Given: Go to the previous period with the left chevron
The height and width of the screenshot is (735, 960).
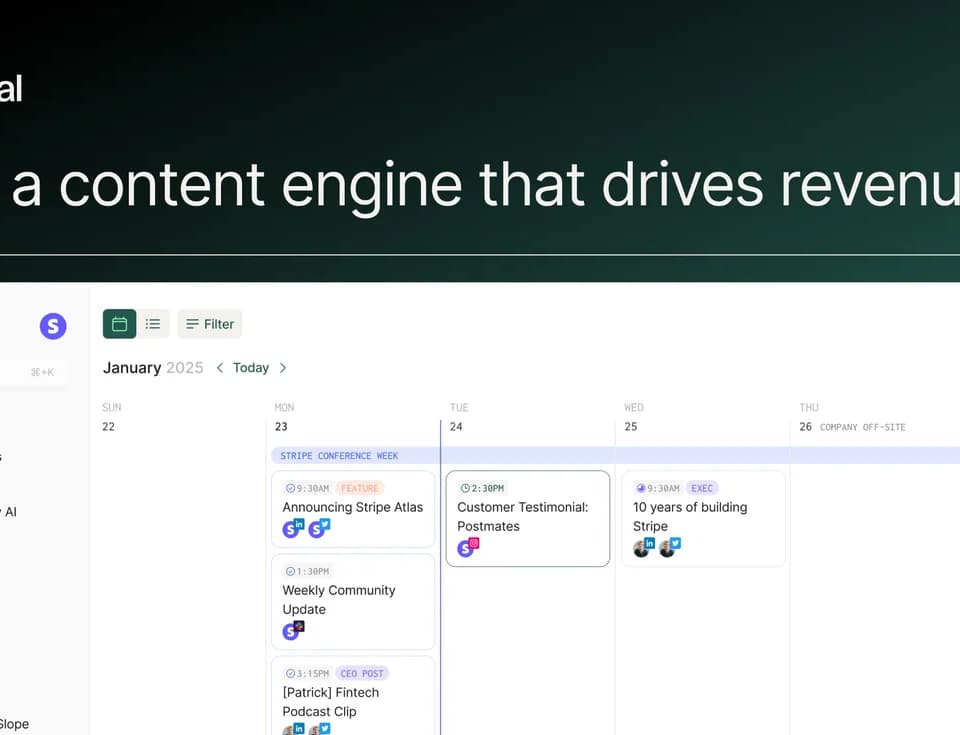Looking at the screenshot, I should click(x=220, y=368).
